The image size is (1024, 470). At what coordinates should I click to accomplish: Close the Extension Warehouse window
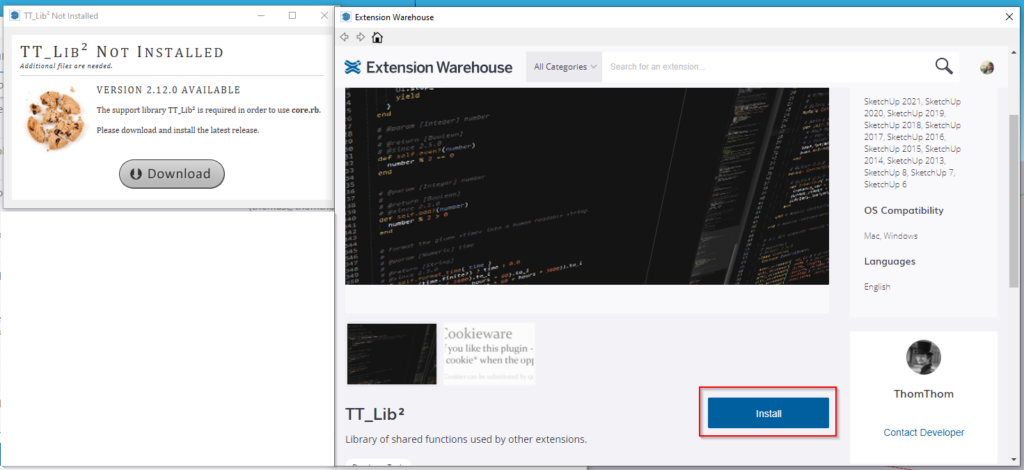click(1008, 17)
